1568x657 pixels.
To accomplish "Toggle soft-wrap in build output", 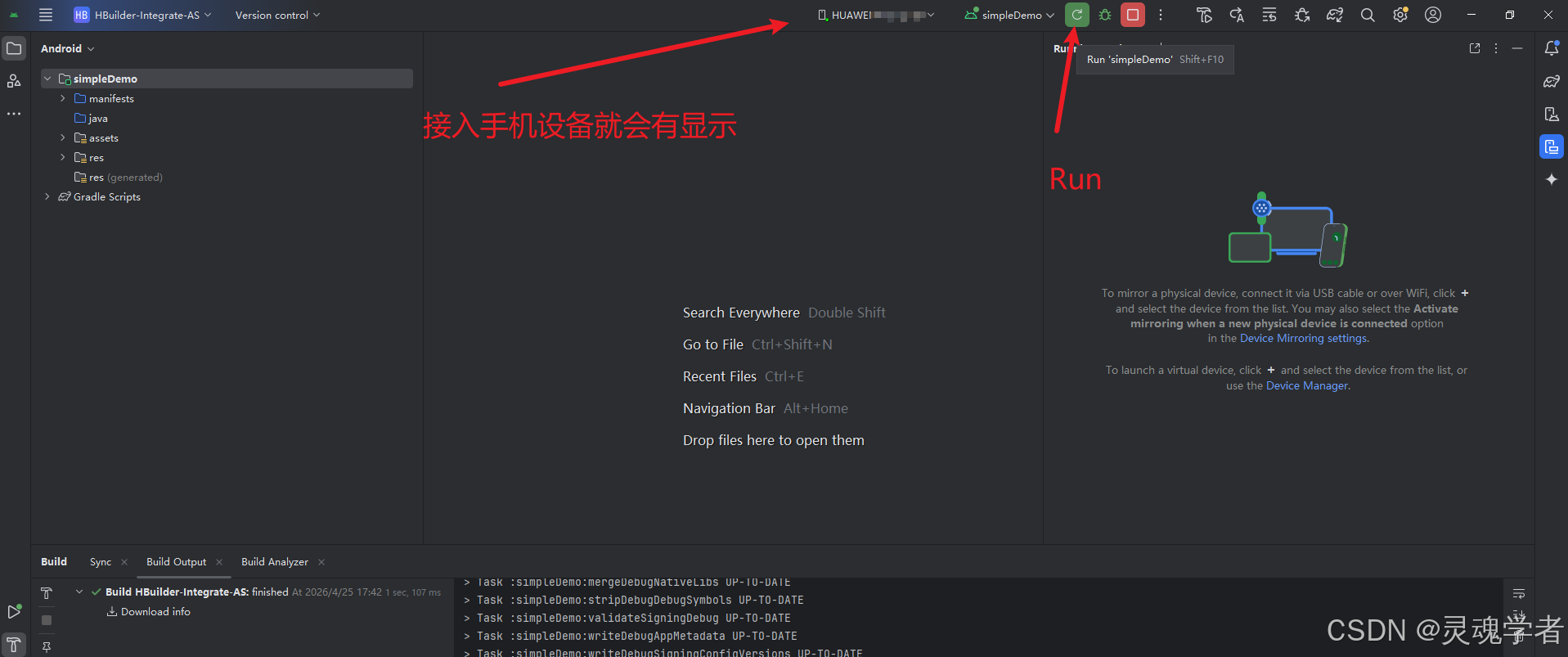I will 1519,594.
